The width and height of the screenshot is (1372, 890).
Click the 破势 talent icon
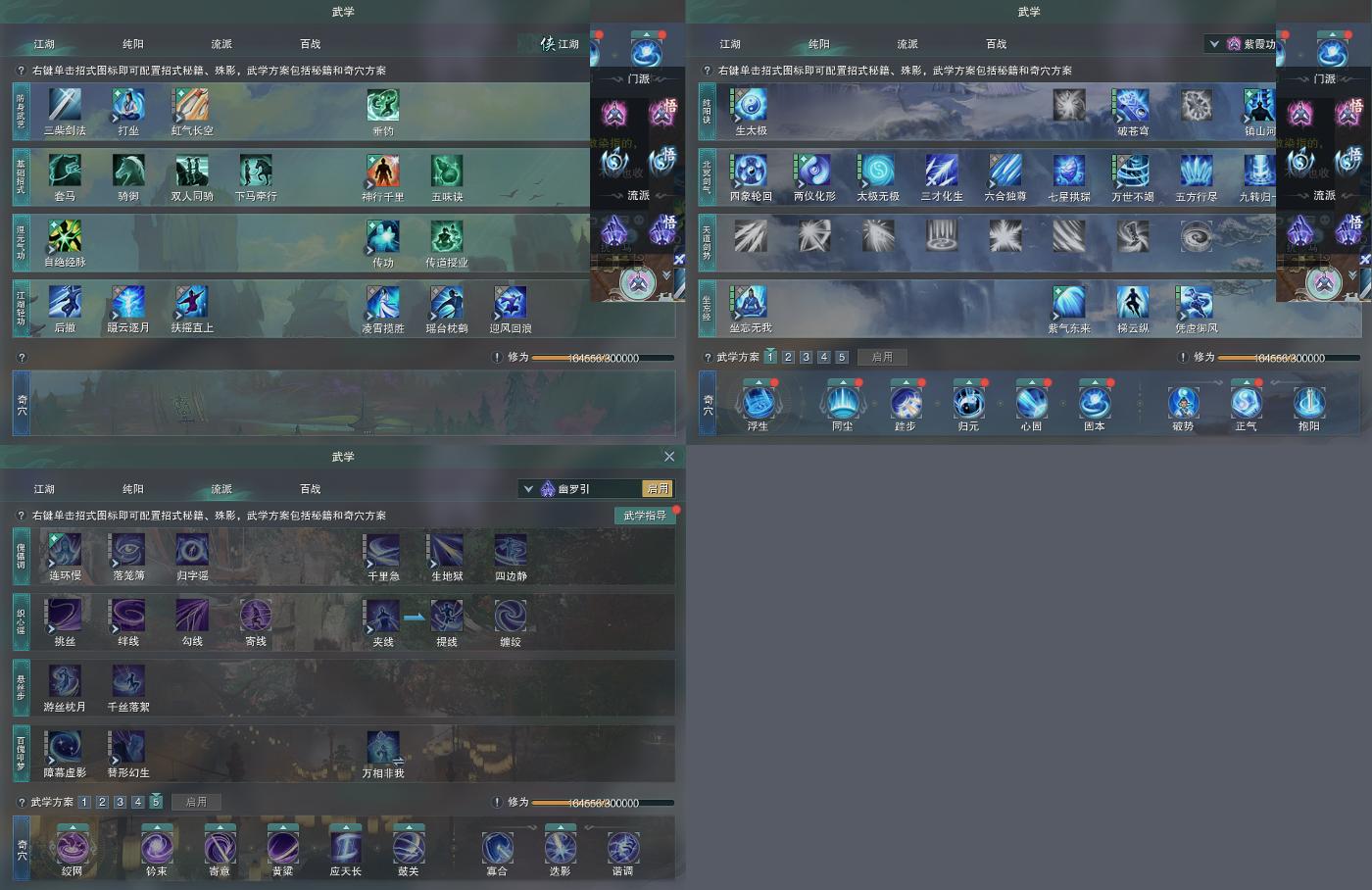[1183, 403]
